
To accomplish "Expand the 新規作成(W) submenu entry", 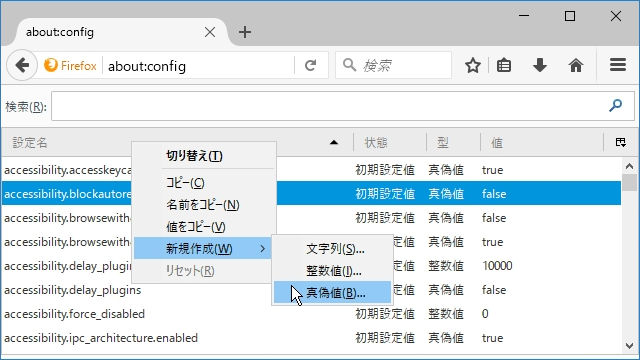I will click(203, 248).
